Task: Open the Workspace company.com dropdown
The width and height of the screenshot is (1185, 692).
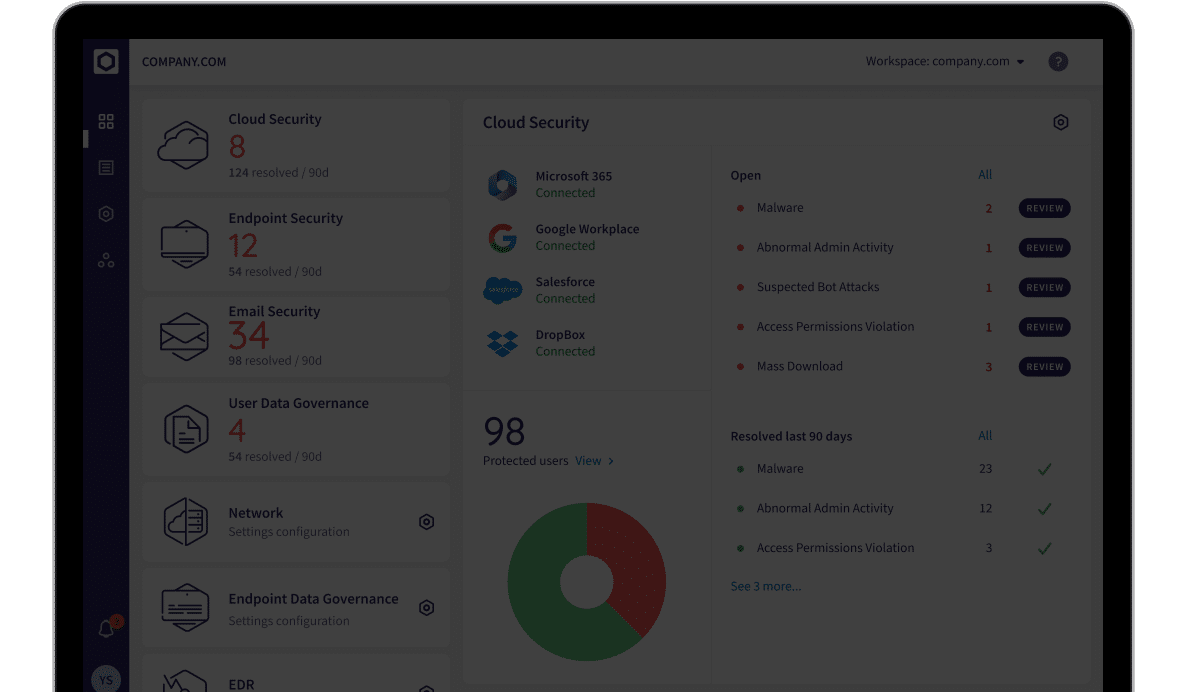Action: pos(945,61)
